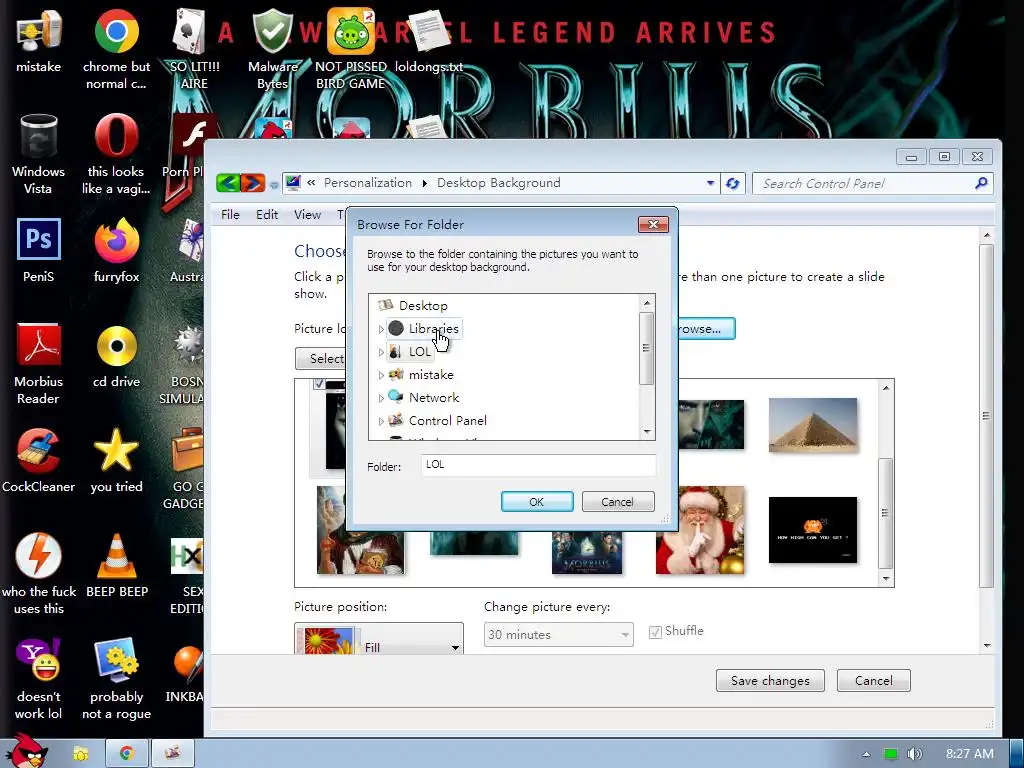The width and height of the screenshot is (1024, 768).
Task: Select Desktop in the folder tree
Action: [423, 306]
